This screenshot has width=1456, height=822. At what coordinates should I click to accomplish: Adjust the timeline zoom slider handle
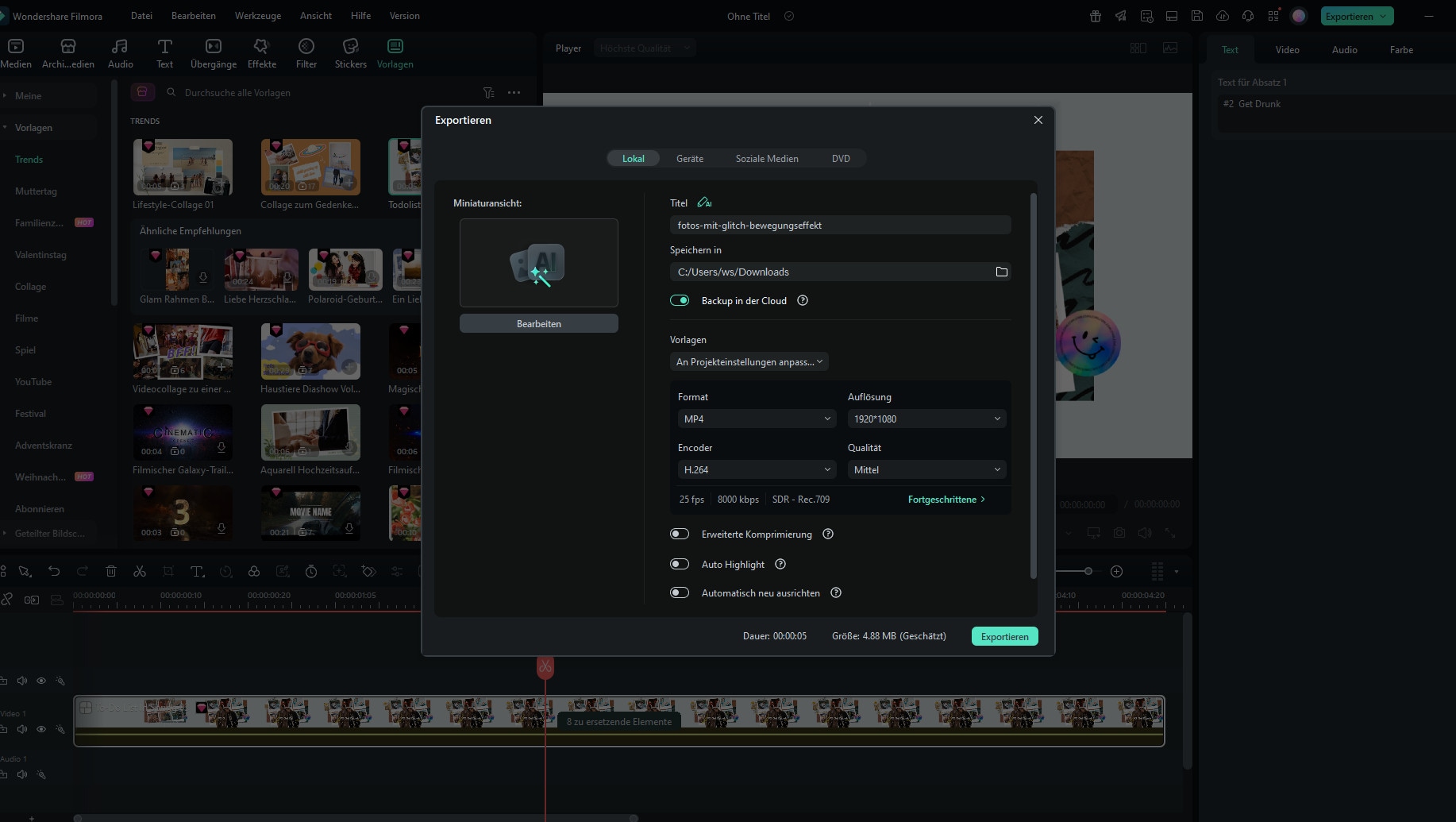pyautogui.click(x=1088, y=571)
